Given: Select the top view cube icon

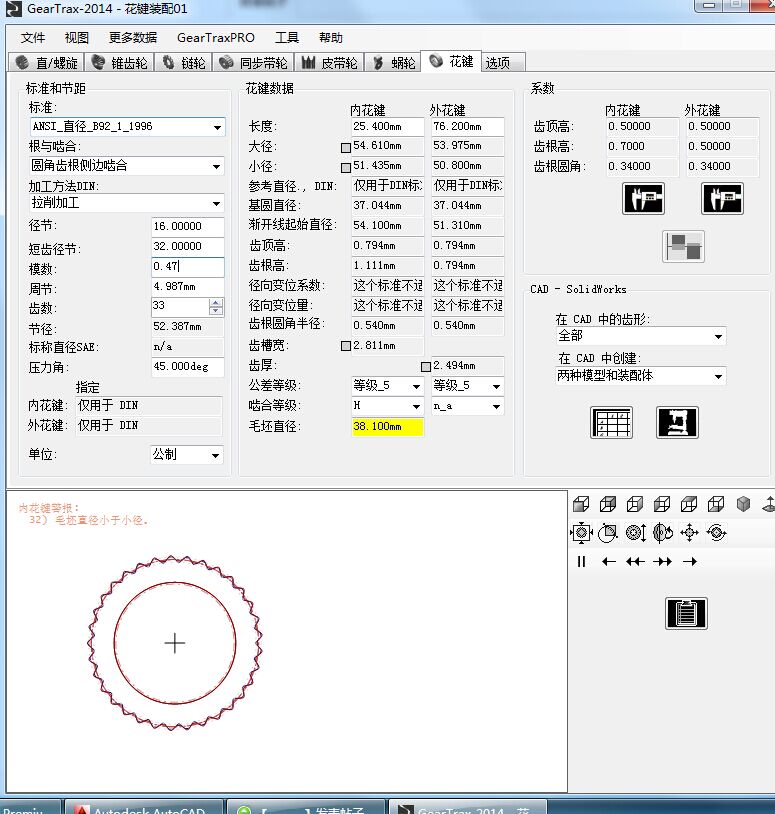Looking at the screenshot, I should coord(689,504).
